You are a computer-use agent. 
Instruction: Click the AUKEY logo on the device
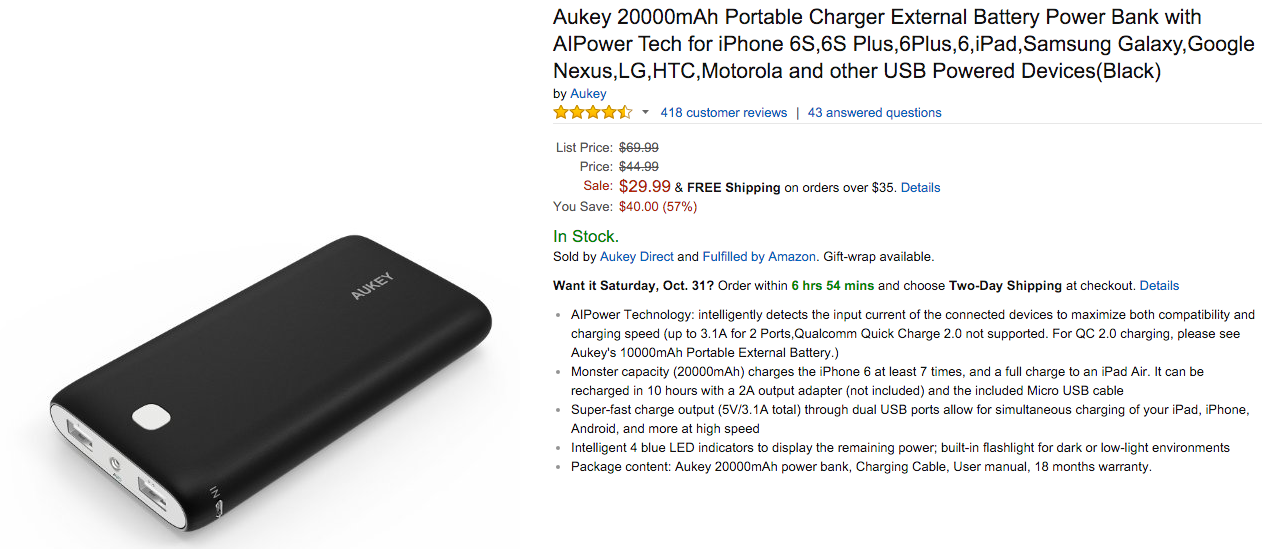(x=372, y=286)
